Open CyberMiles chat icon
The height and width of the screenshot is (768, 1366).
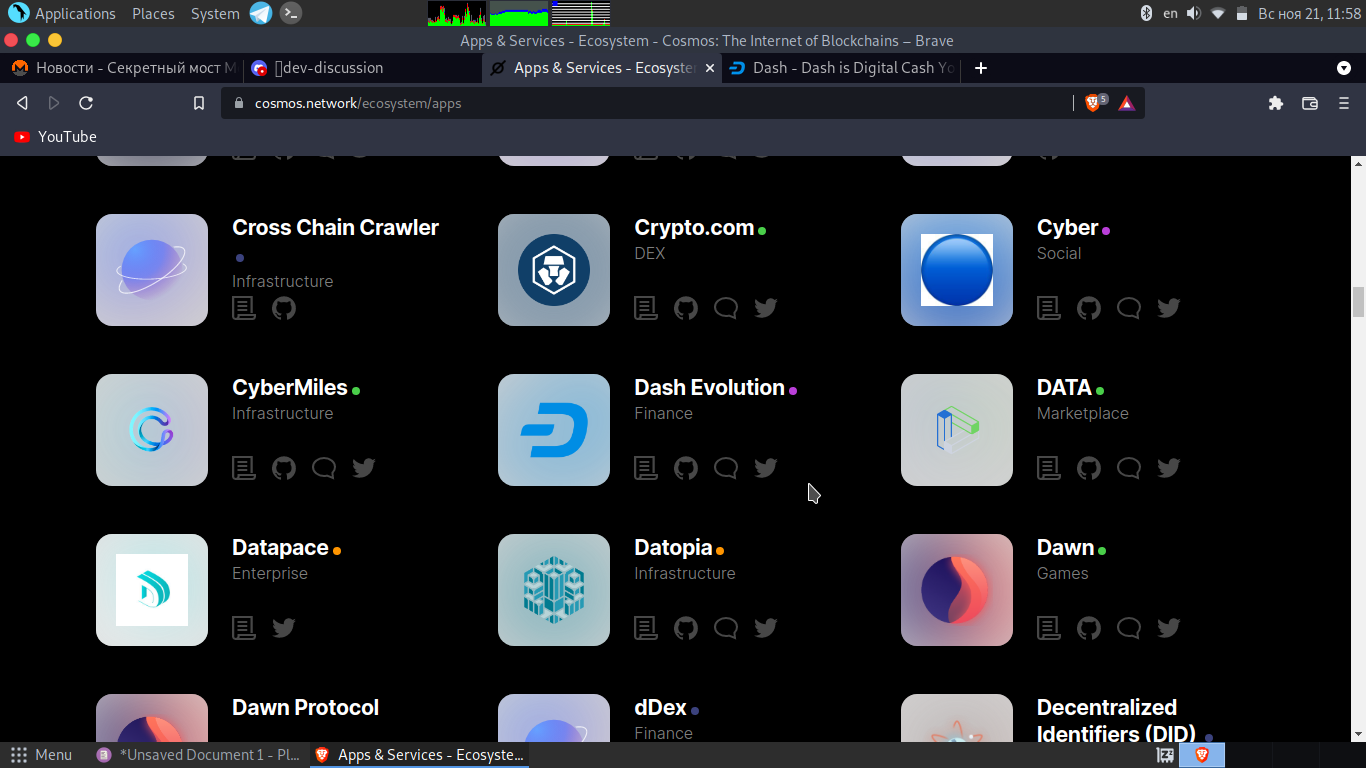tap(324, 468)
